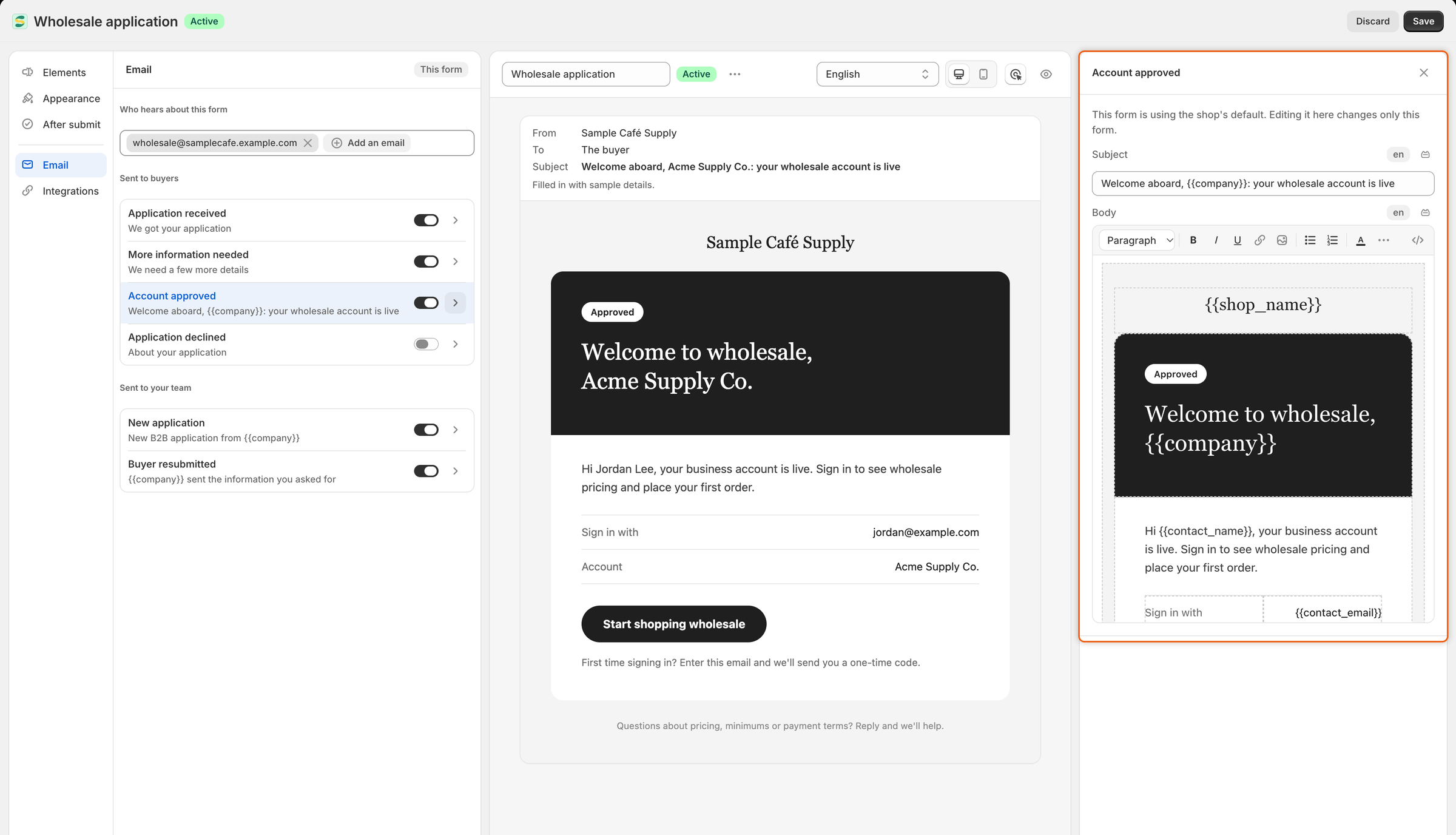Insert an image in the body
This screenshot has width=1456, height=835.
[1282, 240]
